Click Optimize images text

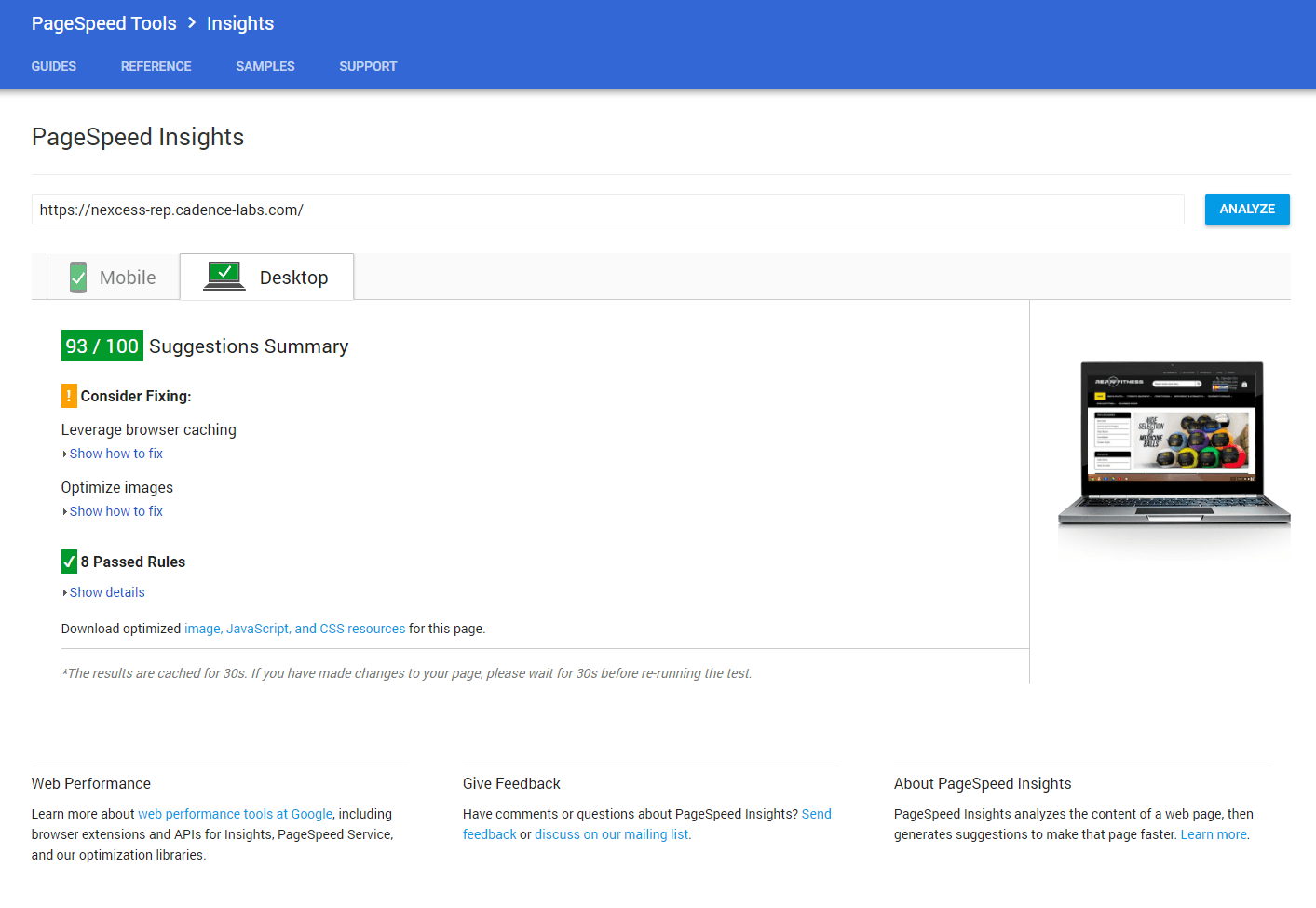(x=117, y=487)
